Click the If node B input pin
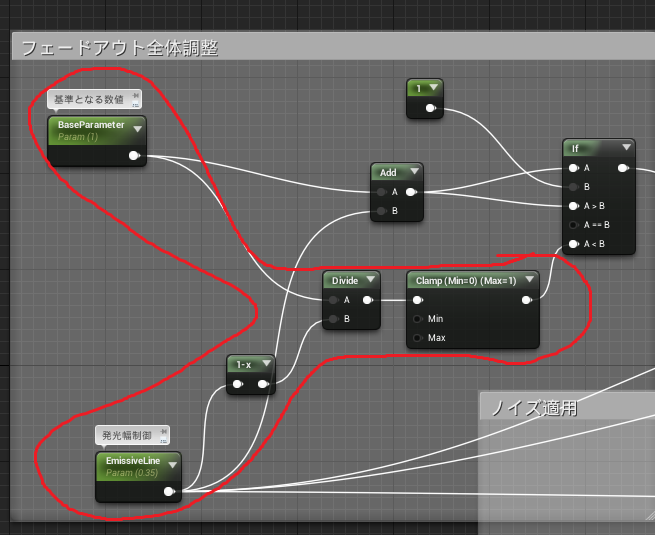This screenshot has width=655, height=535. point(574,187)
